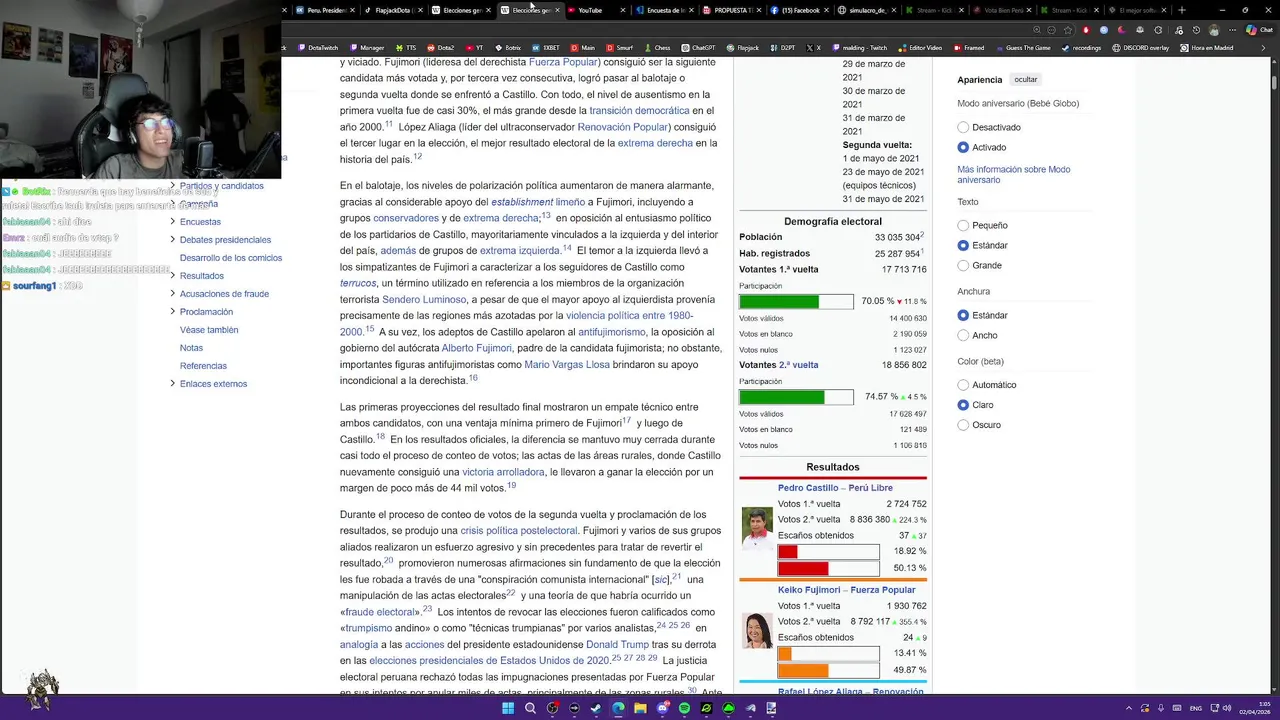
Task: Open the browser three-dot settings menu
Action: [1232, 30]
